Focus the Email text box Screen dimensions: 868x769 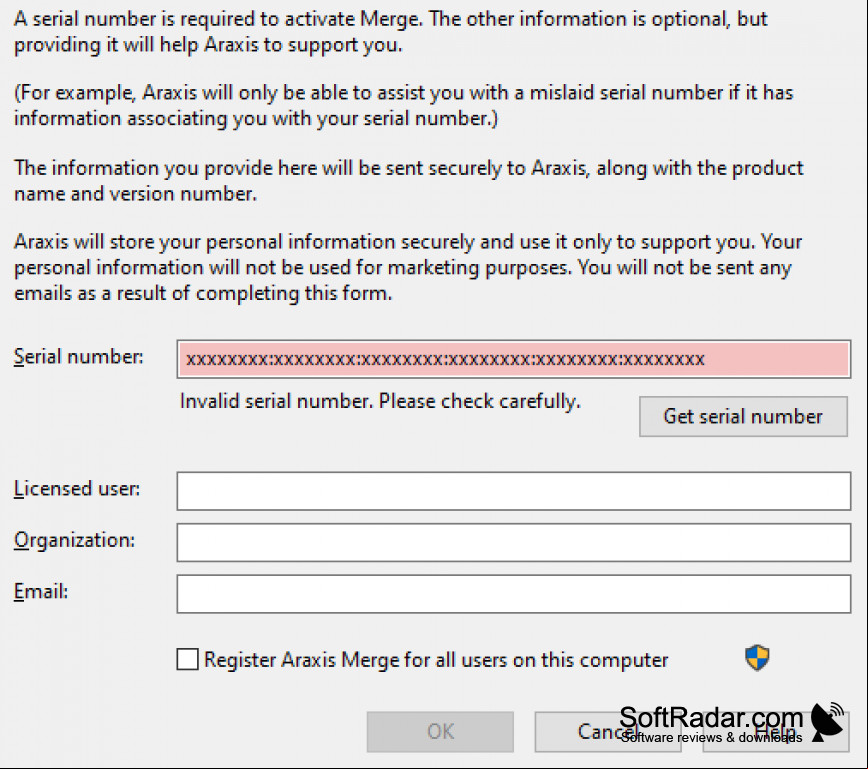click(x=514, y=594)
